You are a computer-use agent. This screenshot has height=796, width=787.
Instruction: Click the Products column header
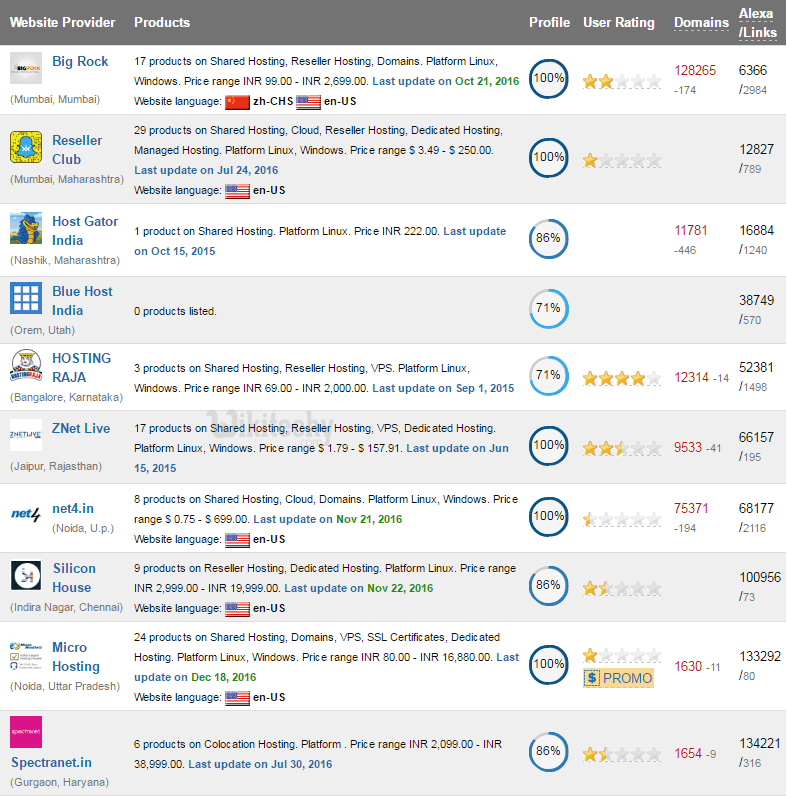click(x=162, y=22)
